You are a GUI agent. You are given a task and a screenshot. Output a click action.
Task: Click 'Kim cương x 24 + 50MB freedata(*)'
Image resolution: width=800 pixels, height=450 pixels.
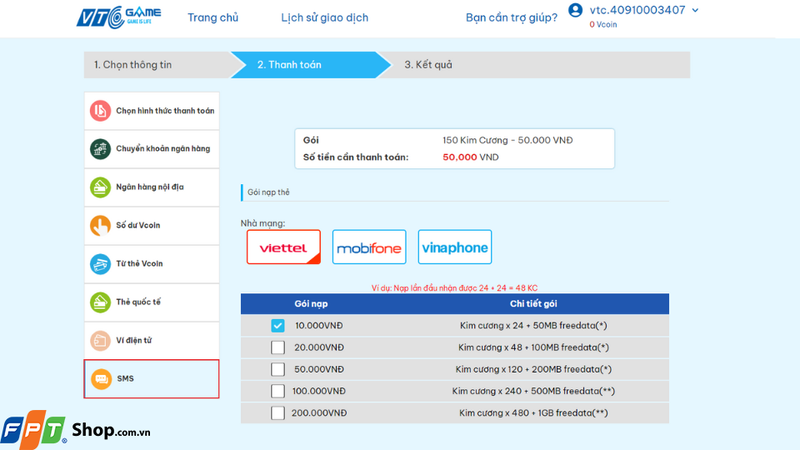(533, 326)
